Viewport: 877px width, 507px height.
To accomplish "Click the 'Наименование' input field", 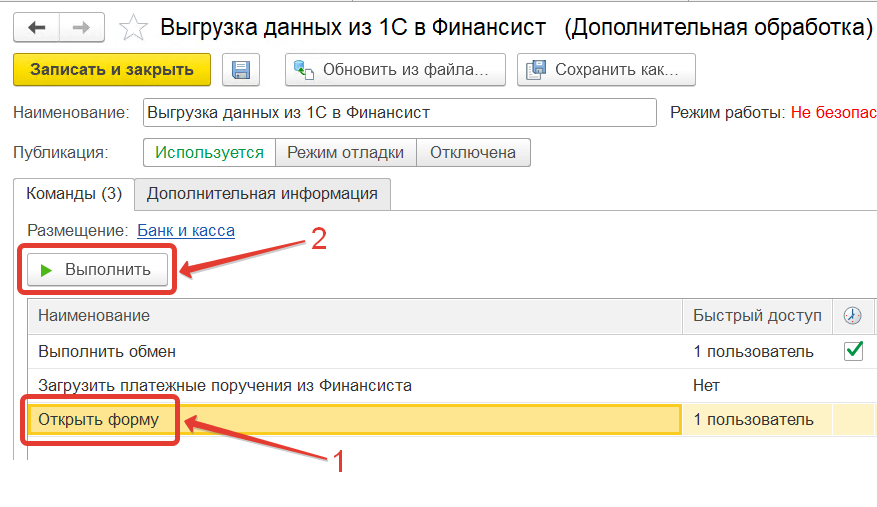I will point(399,112).
